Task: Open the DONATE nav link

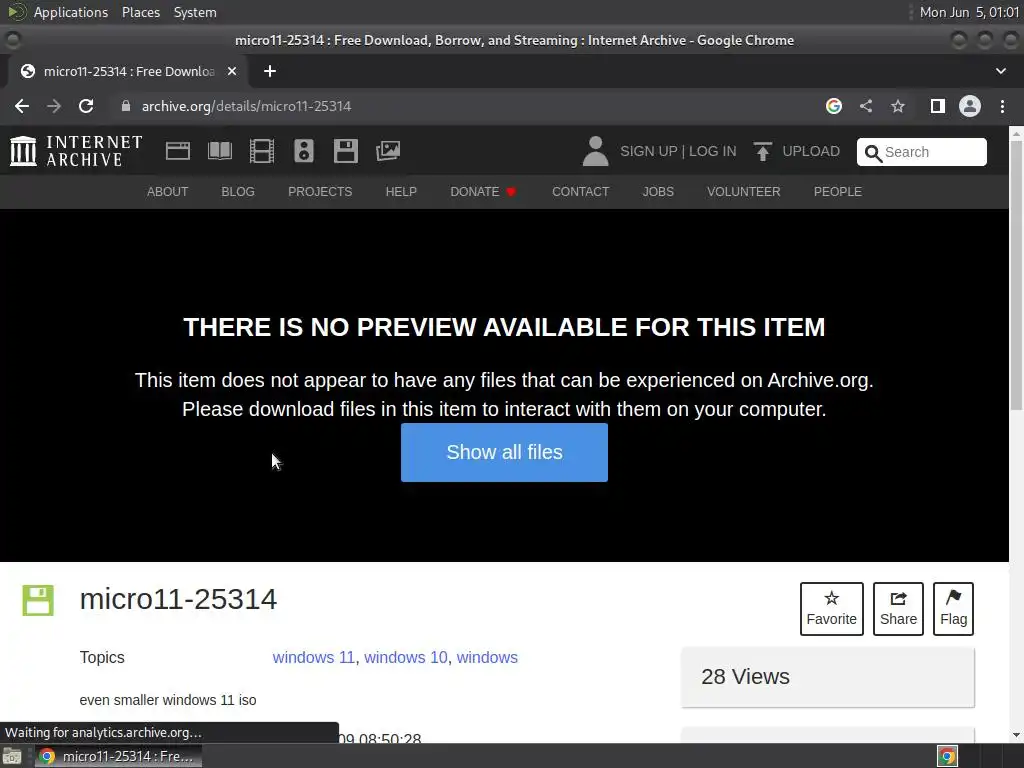Action: pyautogui.click(x=483, y=191)
